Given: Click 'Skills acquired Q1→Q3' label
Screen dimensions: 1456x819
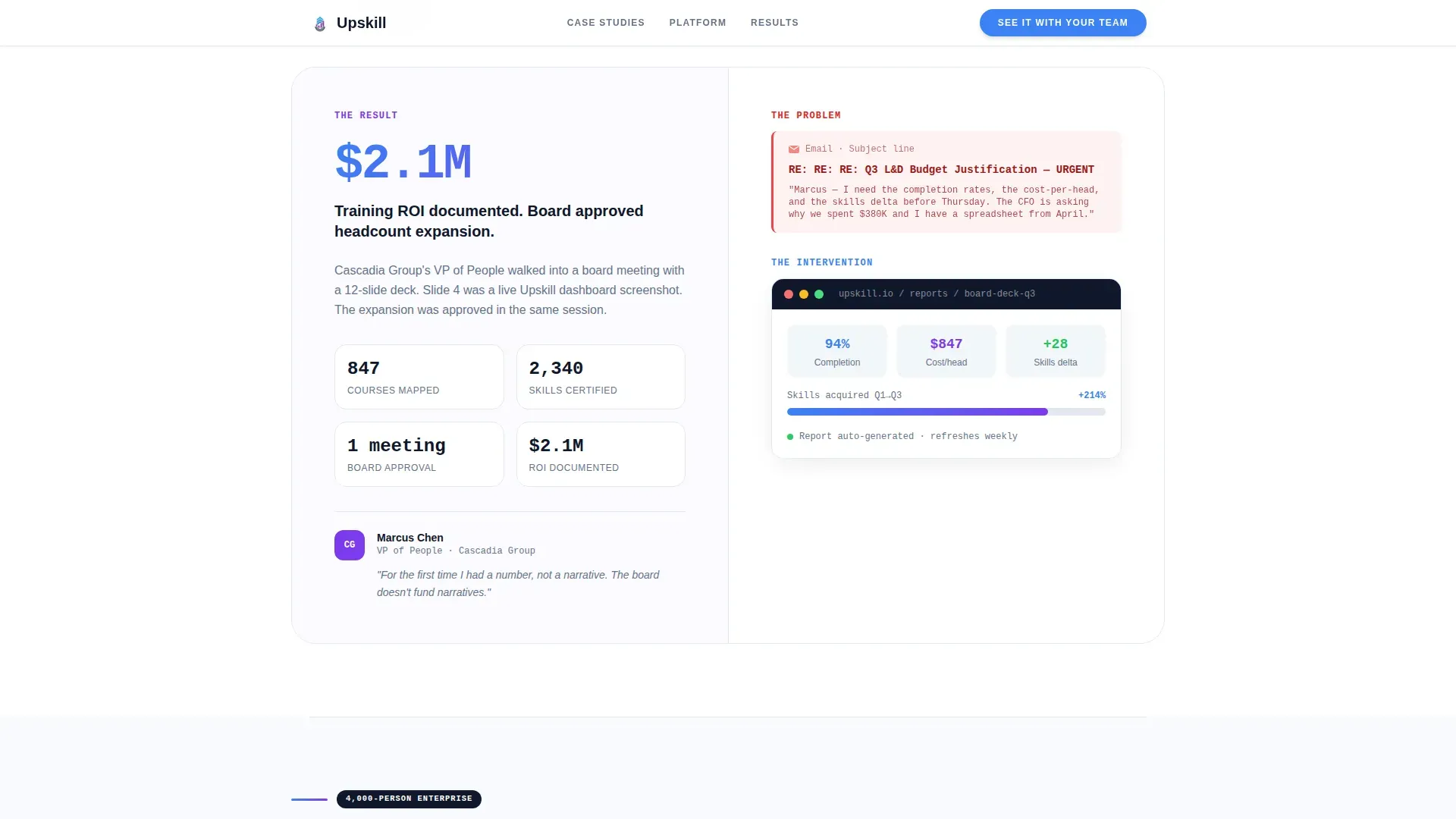Looking at the screenshot, I should [x=844, y=396].
